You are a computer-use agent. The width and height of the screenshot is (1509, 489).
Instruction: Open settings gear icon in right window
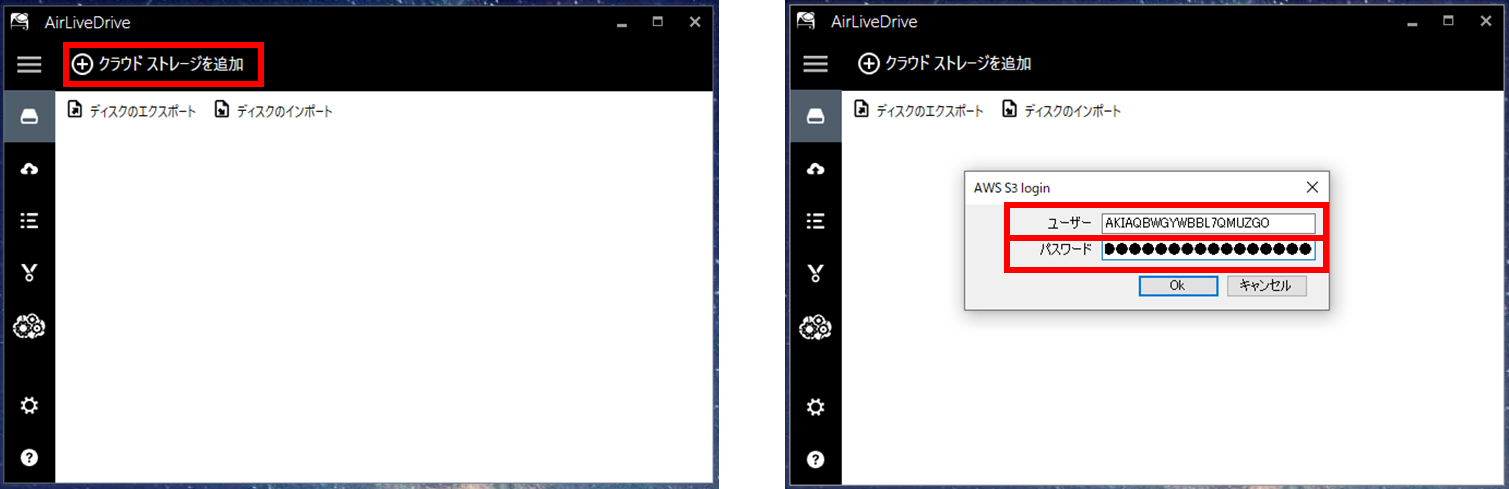(x=816, y=405)
